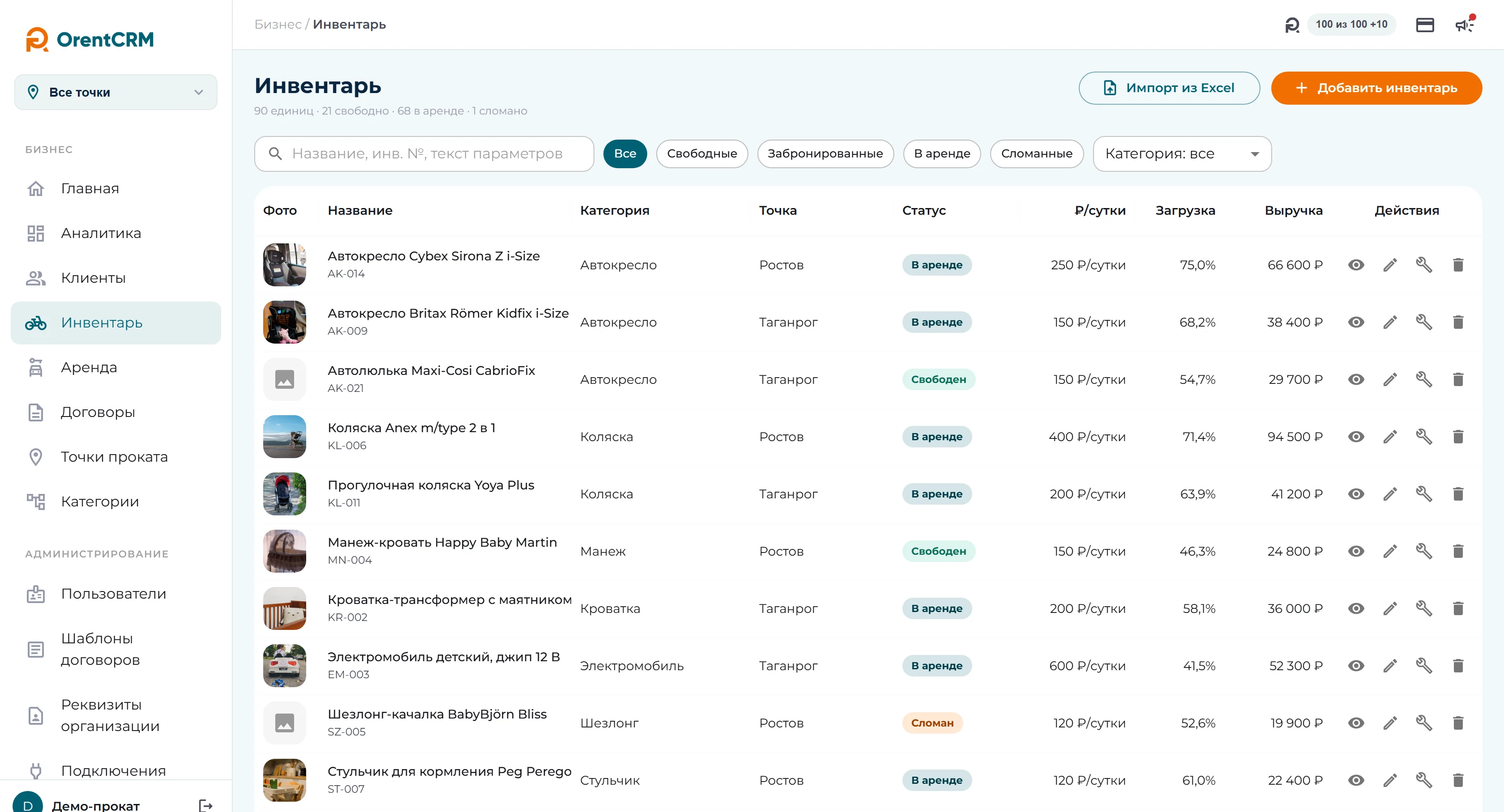Filter by В аренде chip
This screenshot has height=812, width=1504.
942,154
